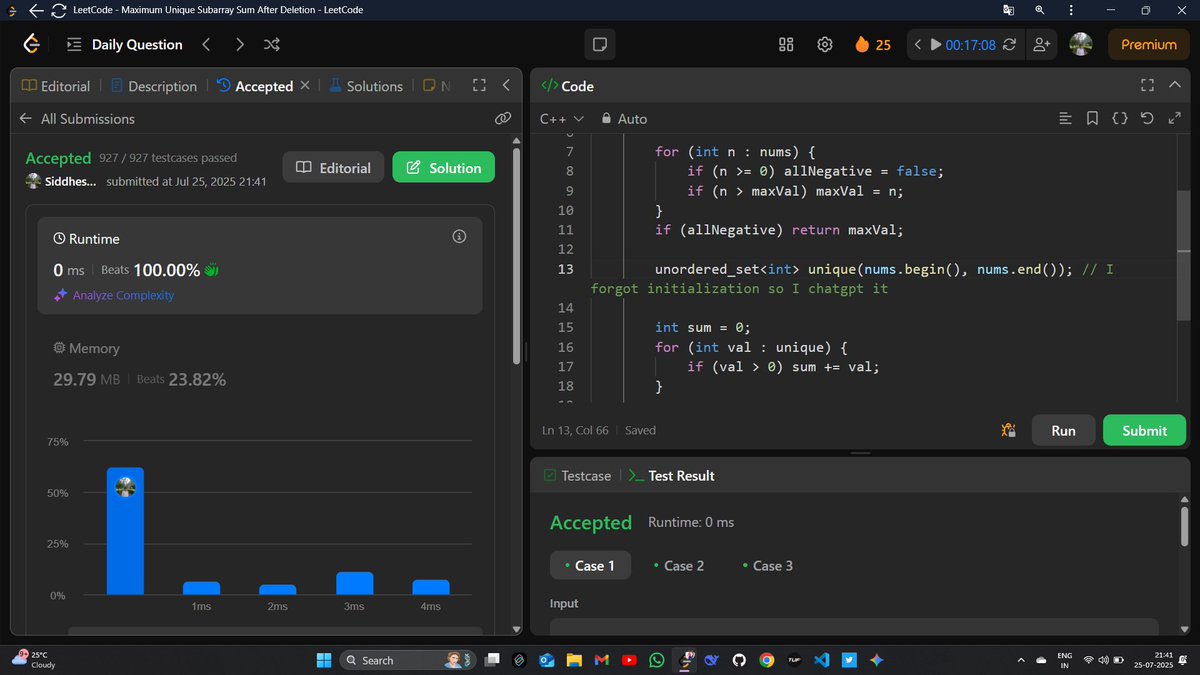View the 25-day streak flame

[x=872, y=44]
